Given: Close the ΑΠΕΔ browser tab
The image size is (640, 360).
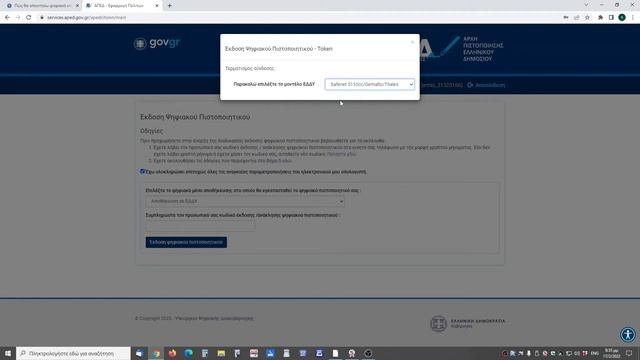Looking at the screenshot, I should tap(157, 6).
